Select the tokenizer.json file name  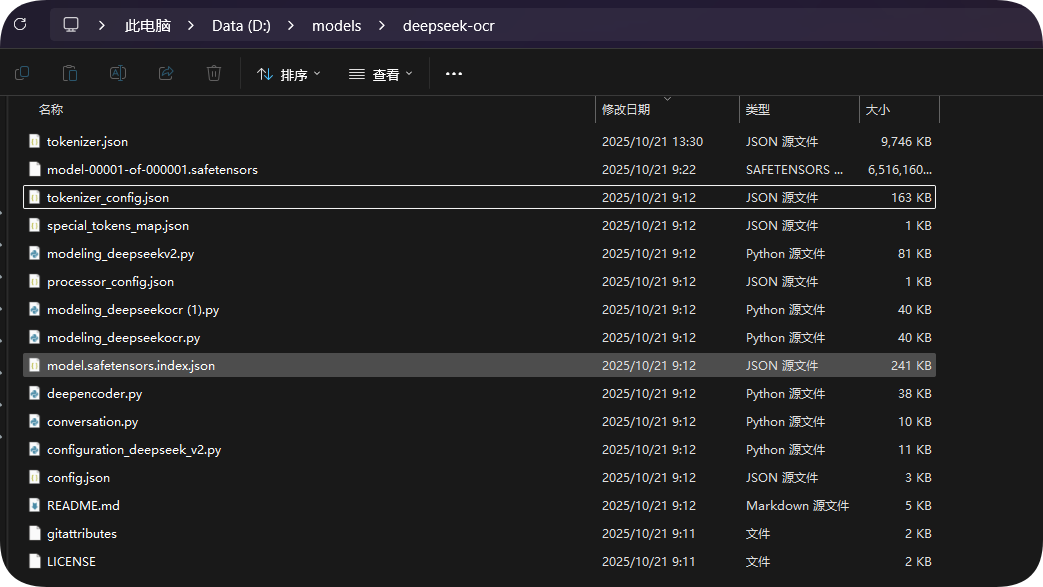[x=87, y=142]
